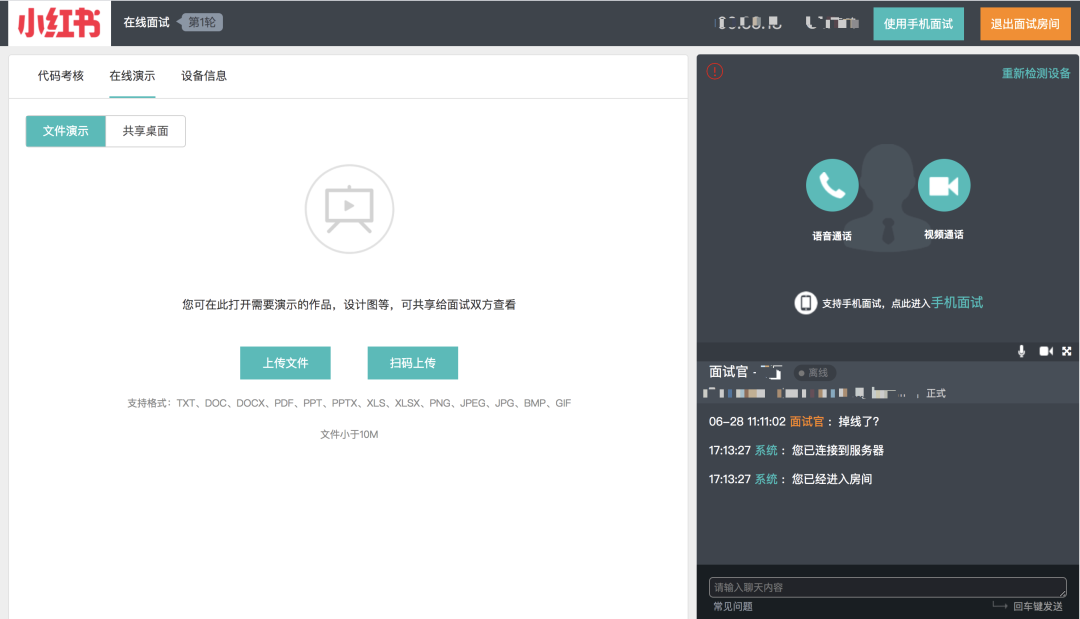Click the 离线 status badge
The height and width of the screenshot is (619, 1080).
(814, 373)
